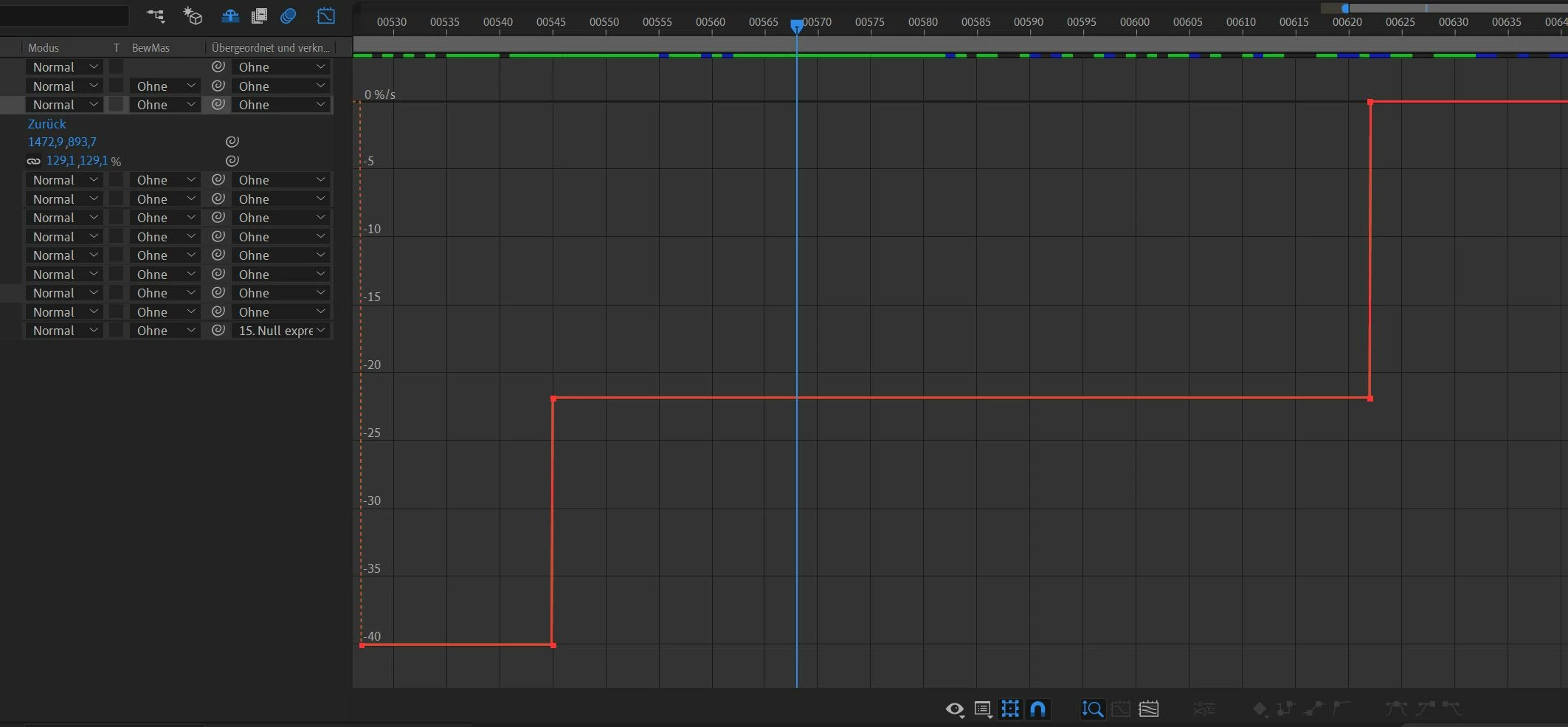This screenshot has width=1568, height=727.
Task: Select the keyframe at the bottom-left -40 level
Action: (362, 645)
